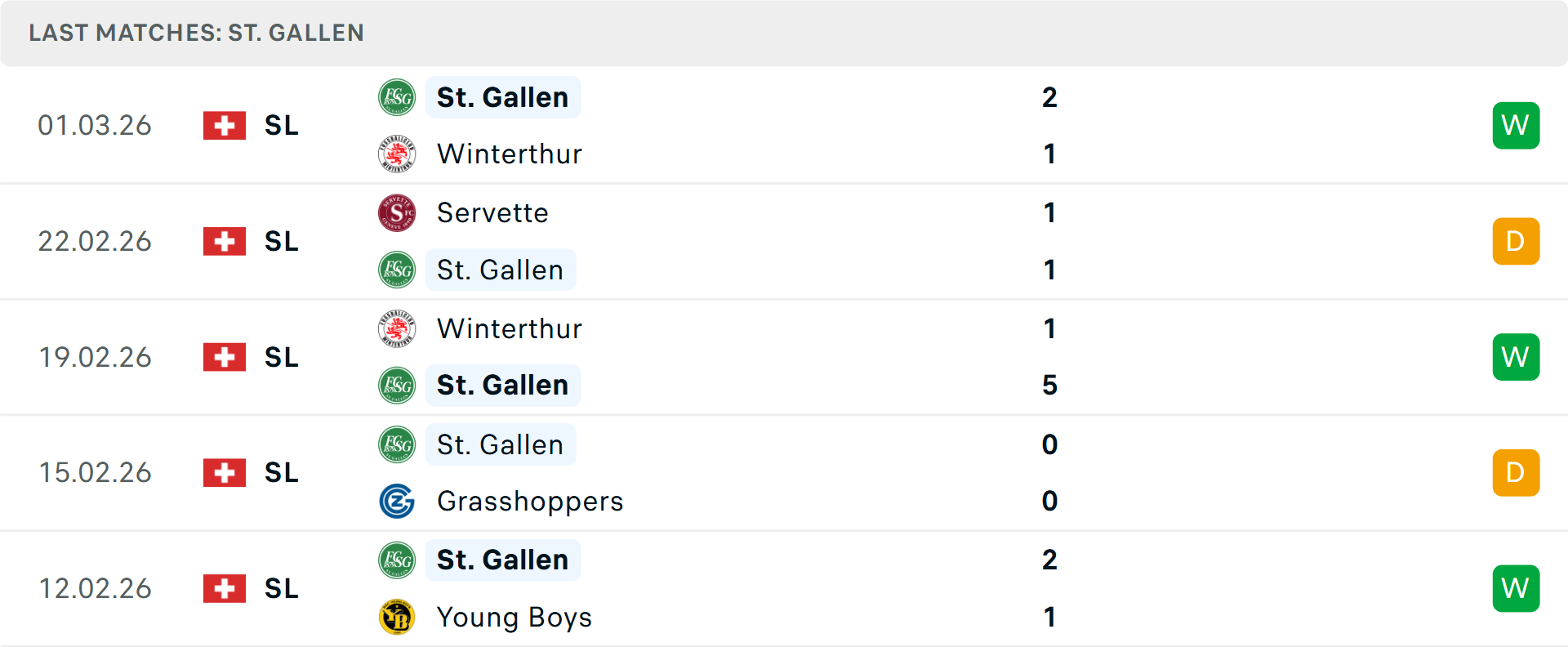Click Swiss flag next to 22.02.26 match
1568x647 pixels.
click(225, 241)
